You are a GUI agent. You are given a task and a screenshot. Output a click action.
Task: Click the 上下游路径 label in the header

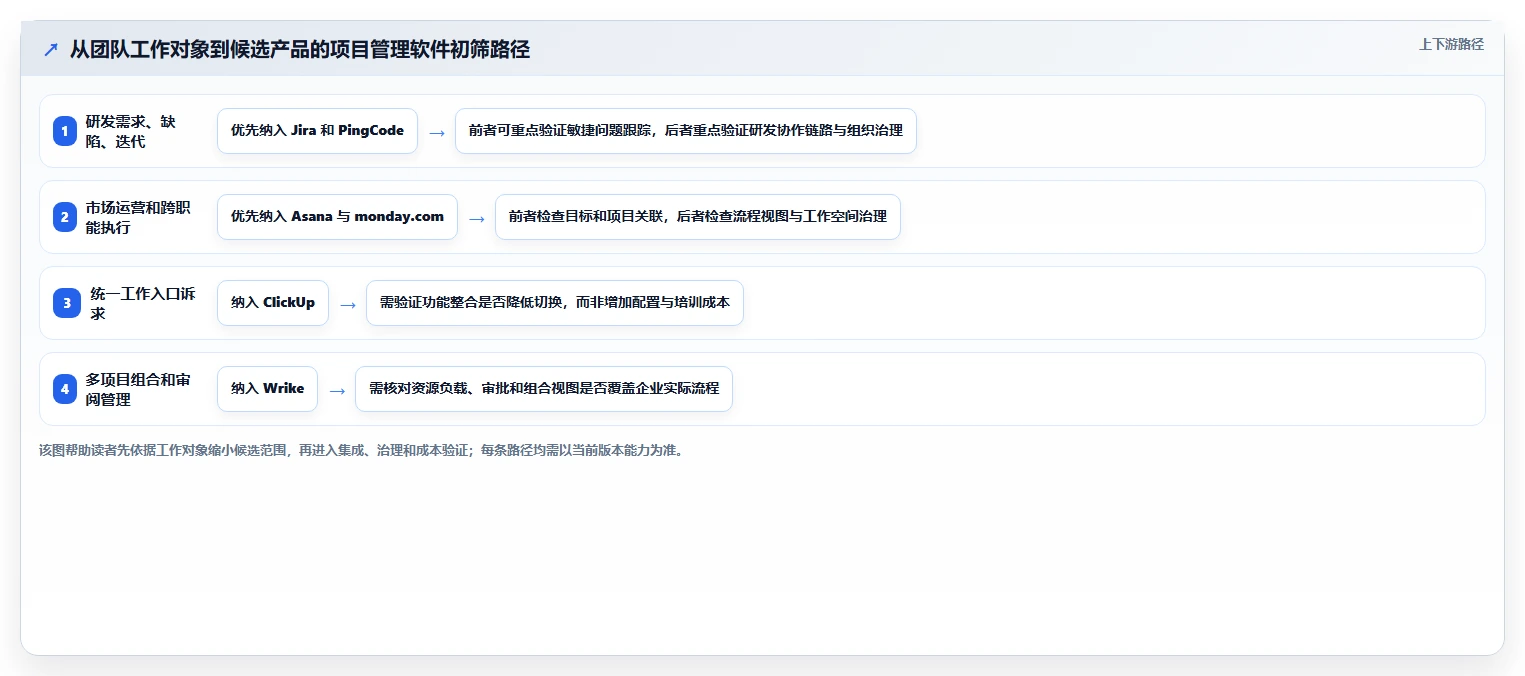(1451, 44)
